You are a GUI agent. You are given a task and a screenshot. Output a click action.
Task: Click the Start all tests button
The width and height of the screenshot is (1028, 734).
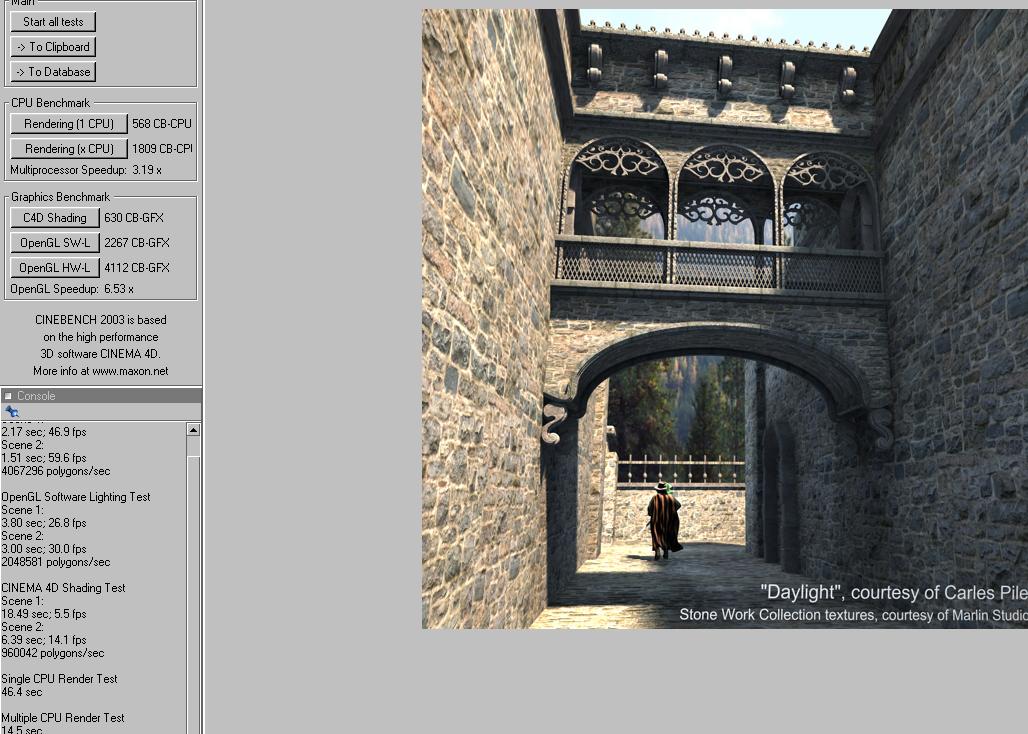click(53, 22)
